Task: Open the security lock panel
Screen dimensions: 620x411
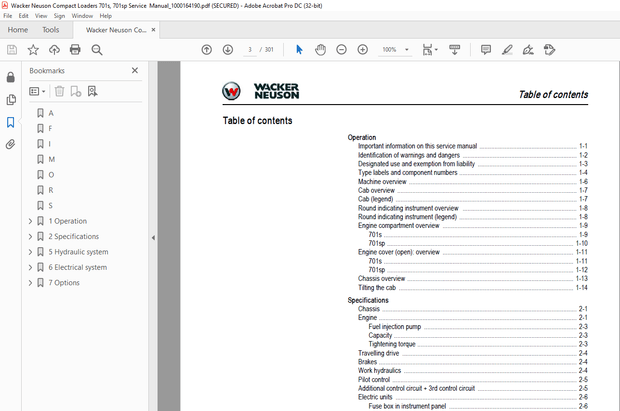Action: [11, 77]
